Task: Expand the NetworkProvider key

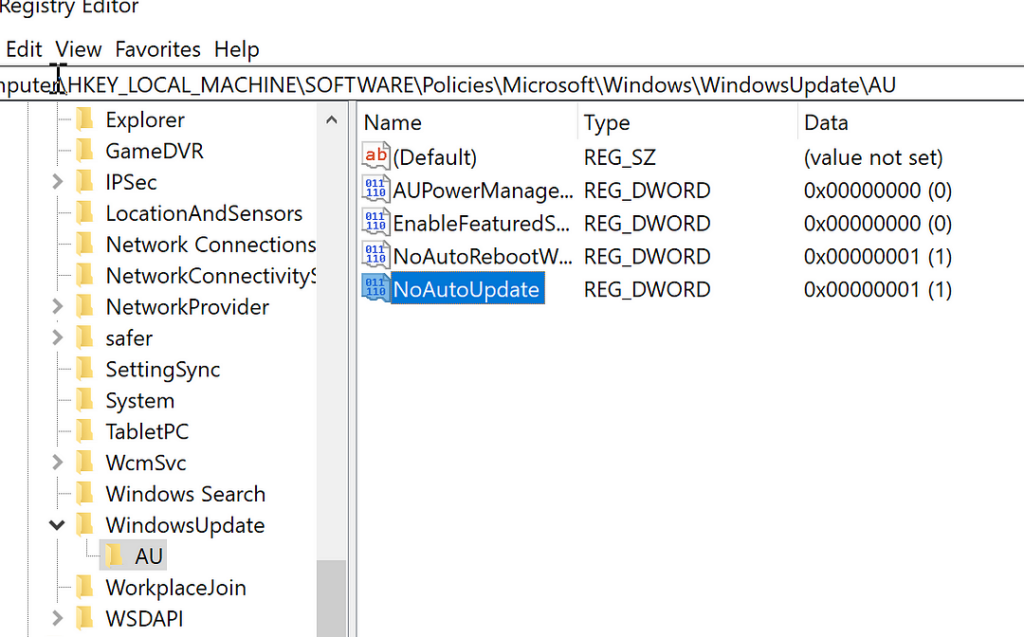Action: tap(57, 307)
